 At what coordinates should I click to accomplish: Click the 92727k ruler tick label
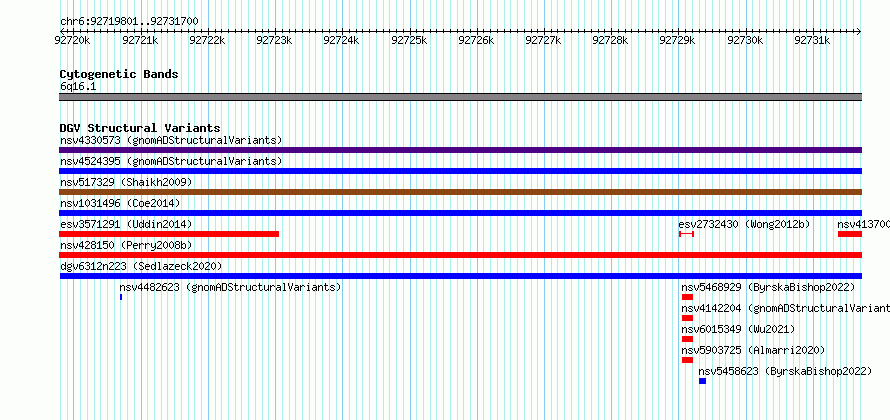point(543,40)
